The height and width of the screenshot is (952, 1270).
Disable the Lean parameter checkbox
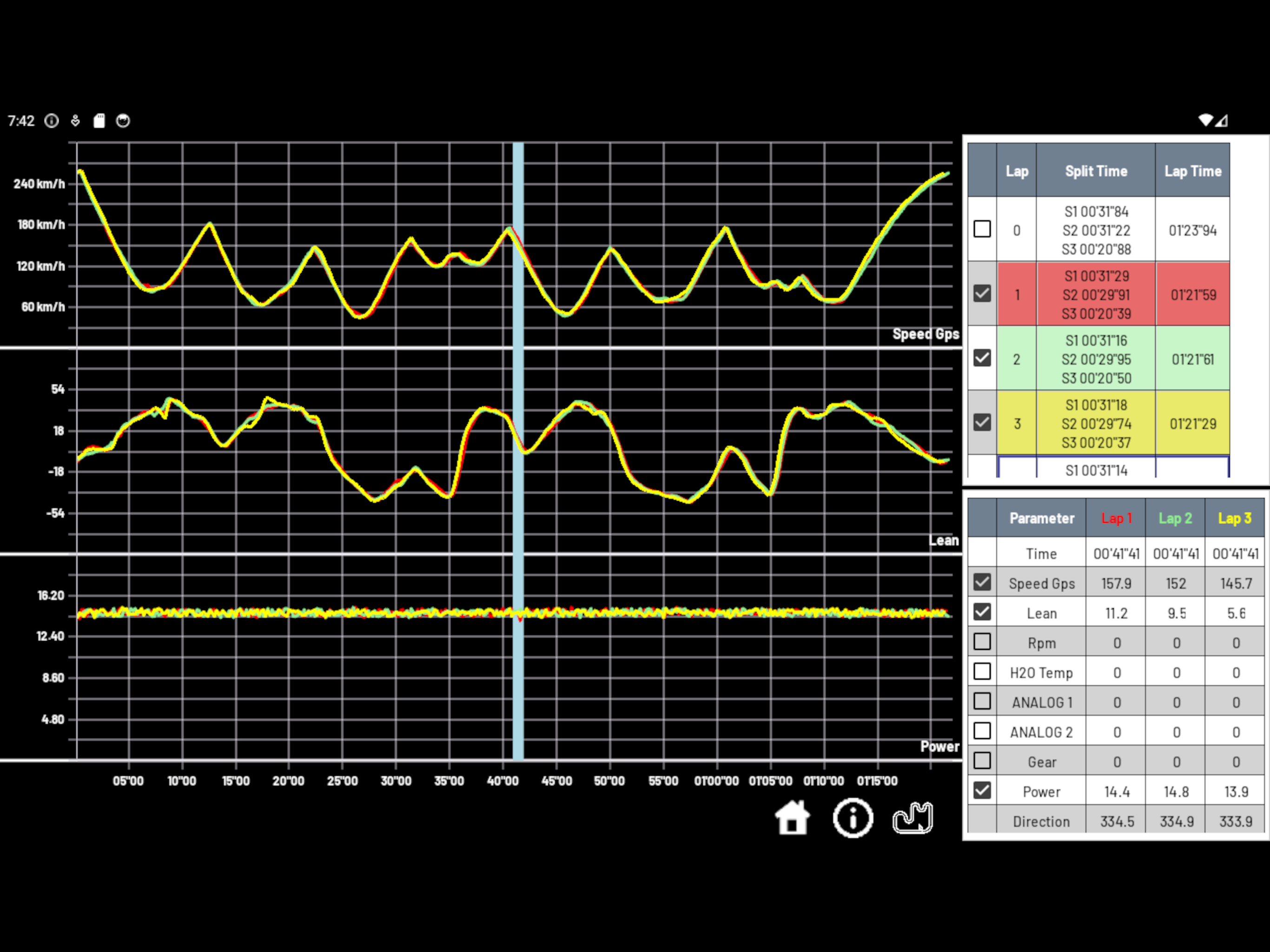982,612
